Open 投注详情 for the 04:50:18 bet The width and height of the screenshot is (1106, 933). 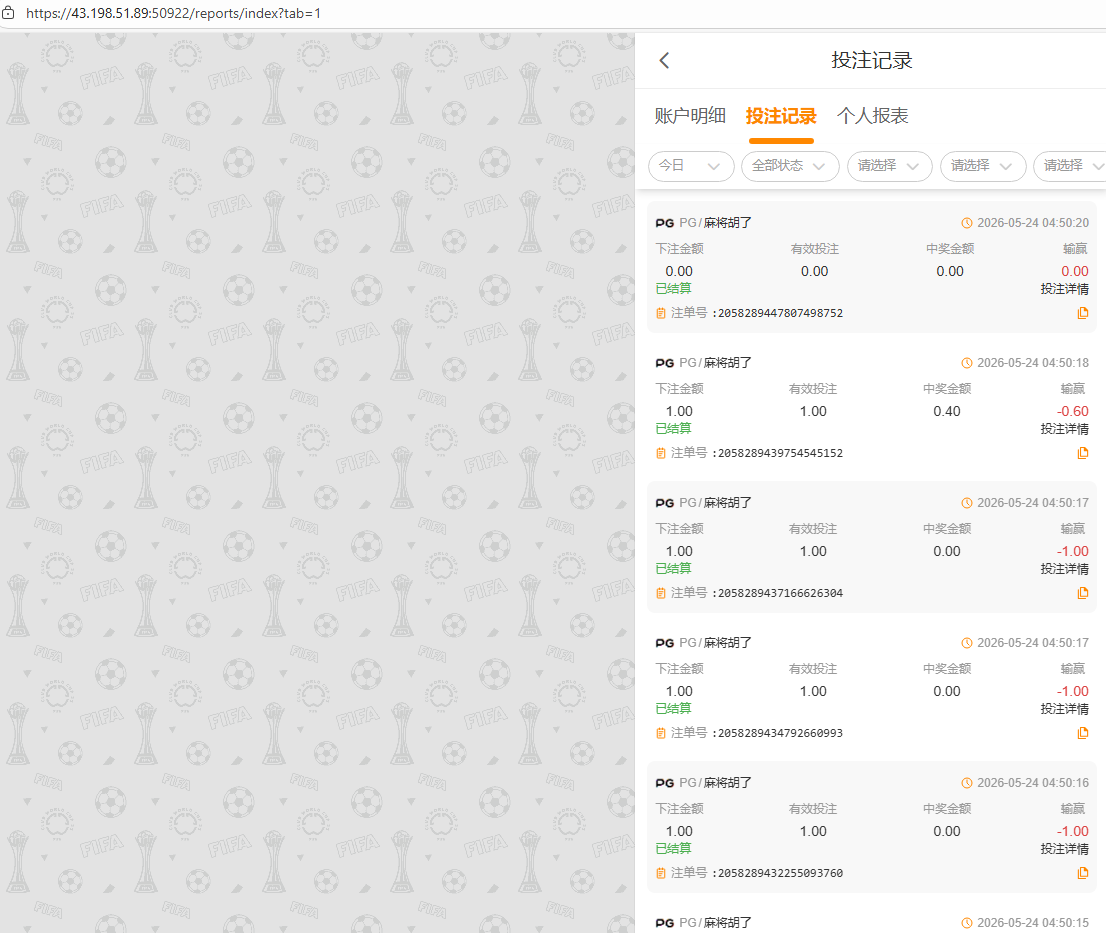tap(1064, 429)
